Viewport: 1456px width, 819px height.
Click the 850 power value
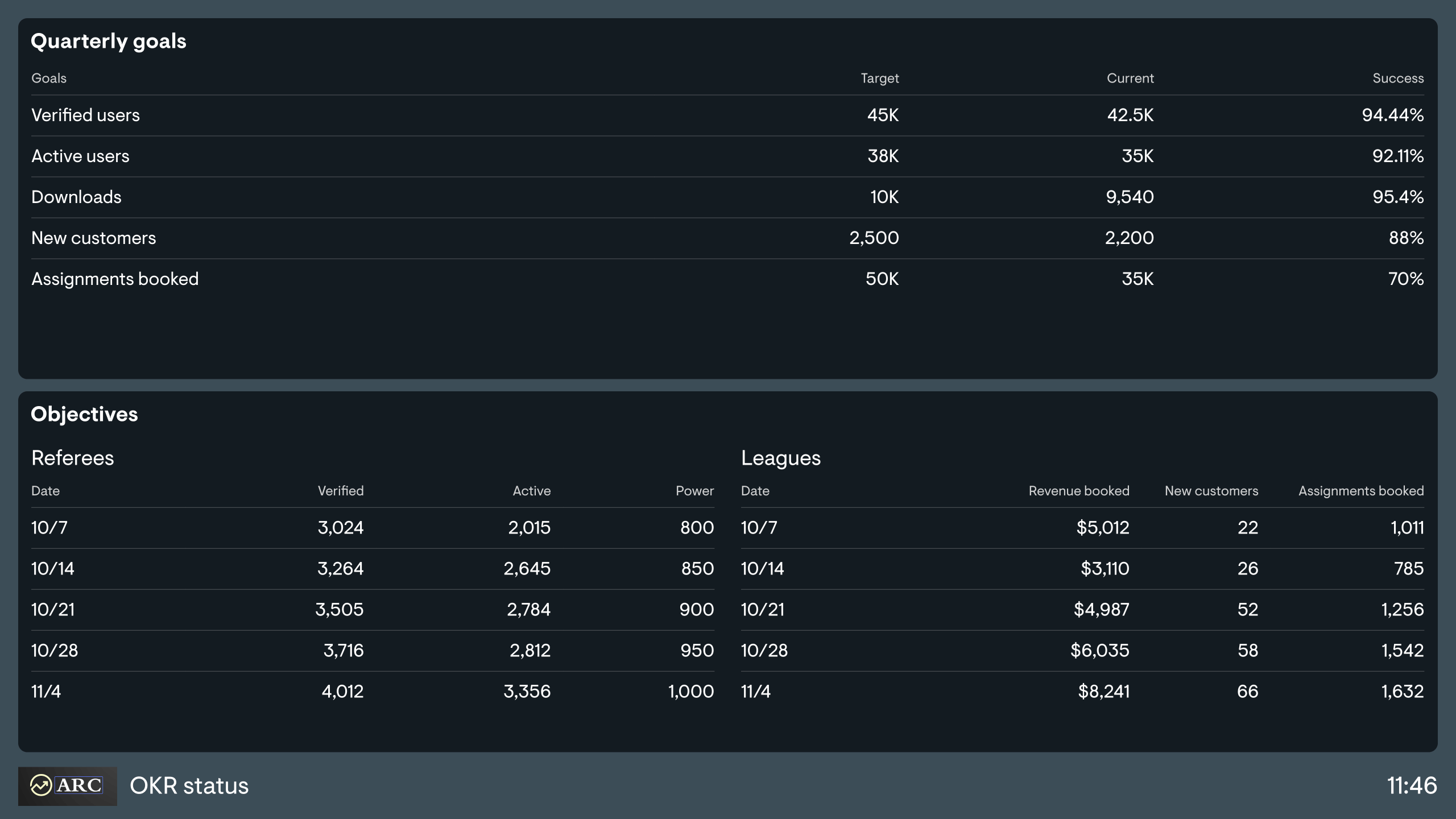click(697, 568)
